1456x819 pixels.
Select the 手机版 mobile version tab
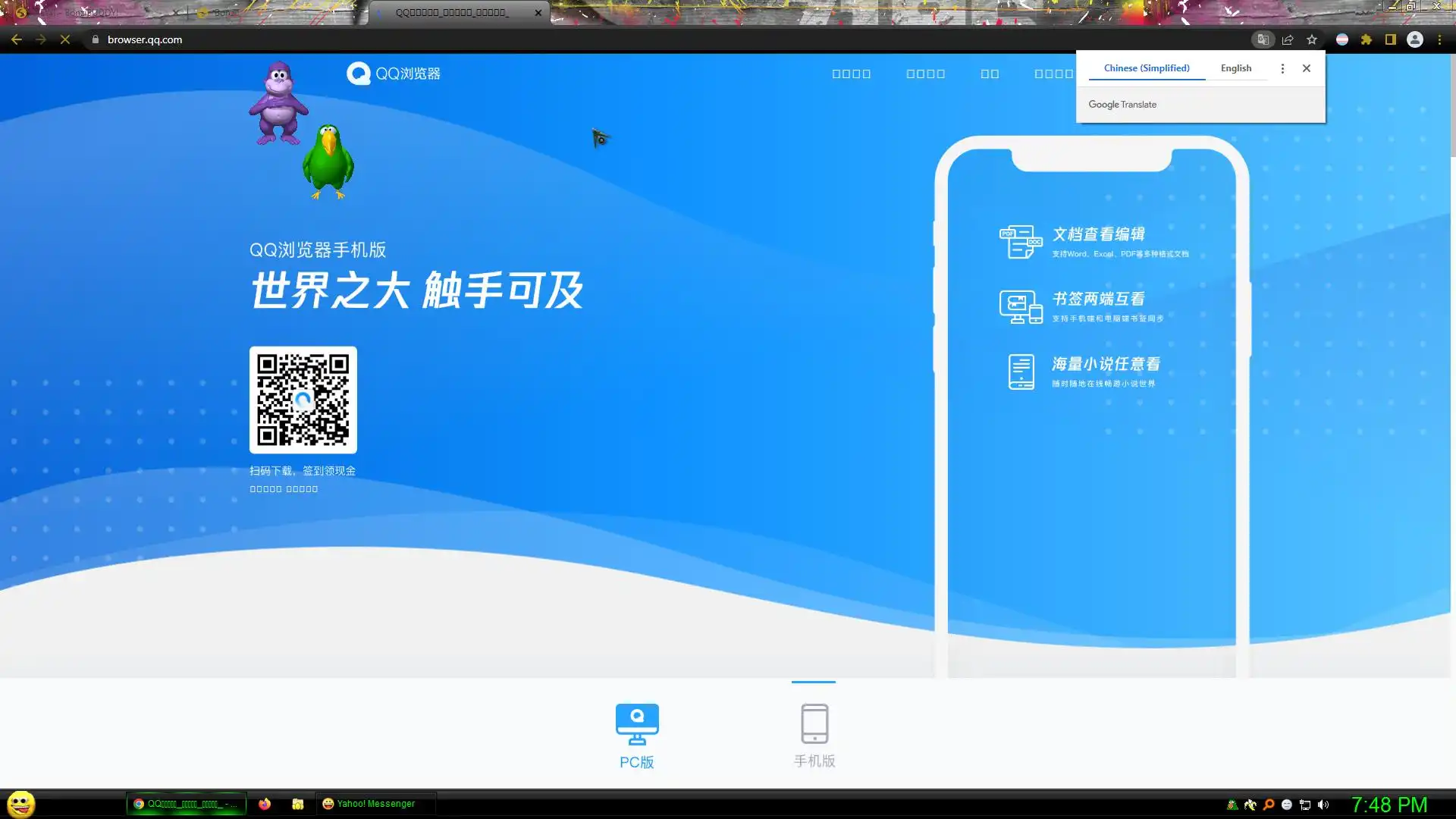point(814,734)
